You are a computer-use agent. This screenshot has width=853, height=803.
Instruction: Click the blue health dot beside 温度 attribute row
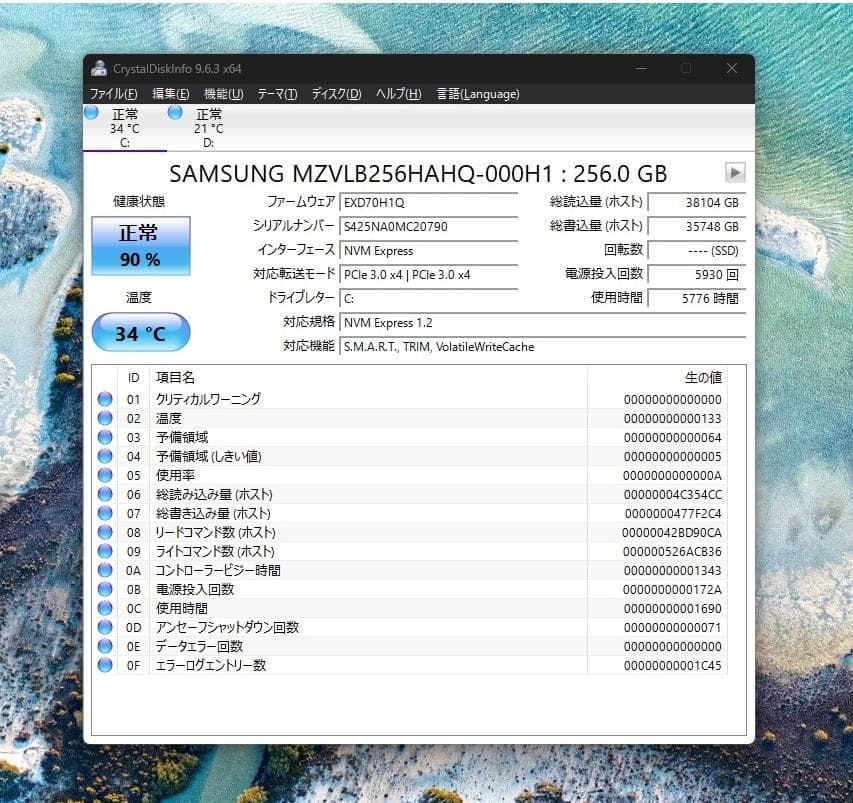[105, 417]
